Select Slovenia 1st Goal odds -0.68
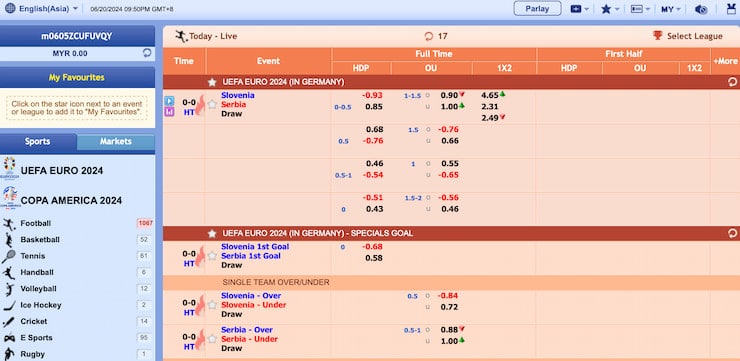Image resolution: width=740 pixels, height=361 pixels. coord(372,247)
